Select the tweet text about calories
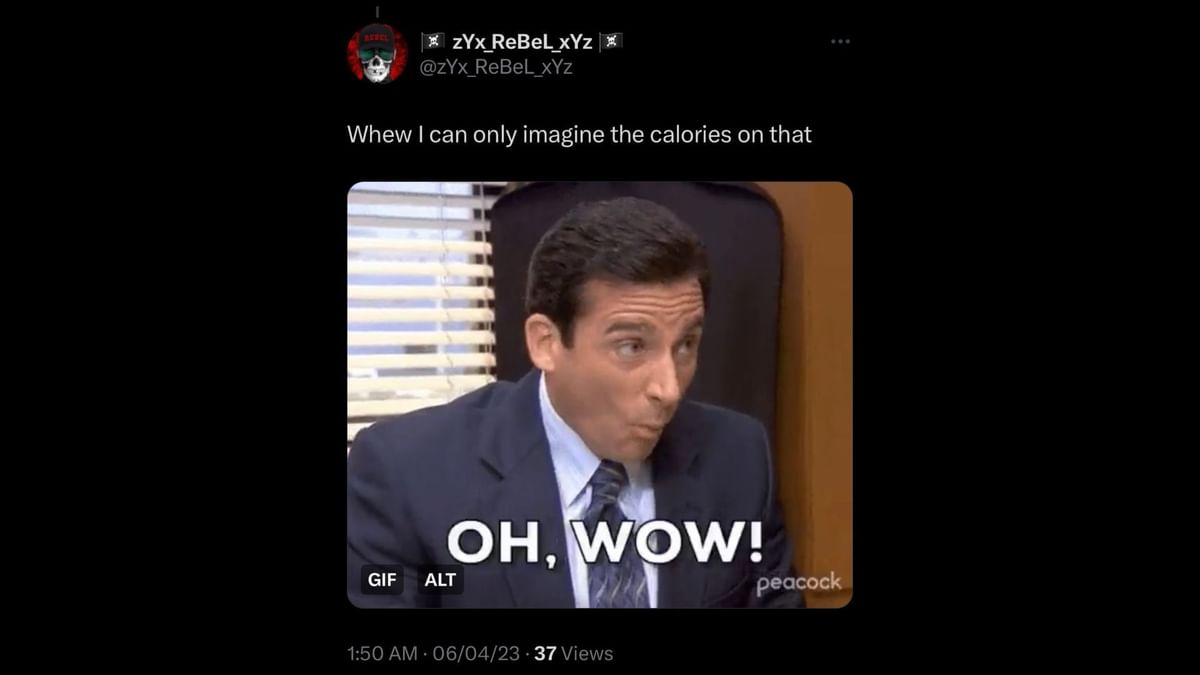The image size is (1200, 675). (x=579, y=134)
